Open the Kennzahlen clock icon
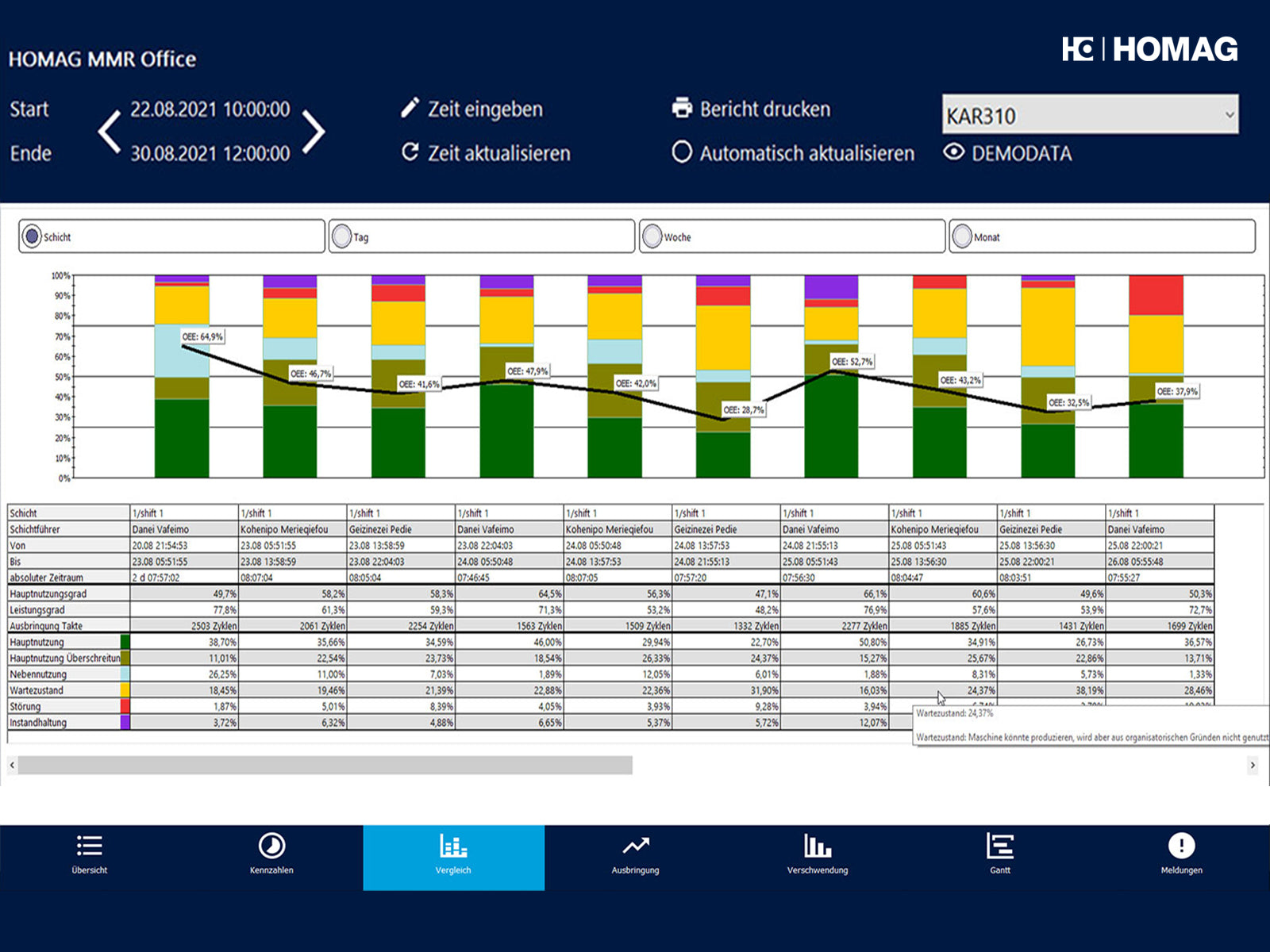 [x=271, y=846]
